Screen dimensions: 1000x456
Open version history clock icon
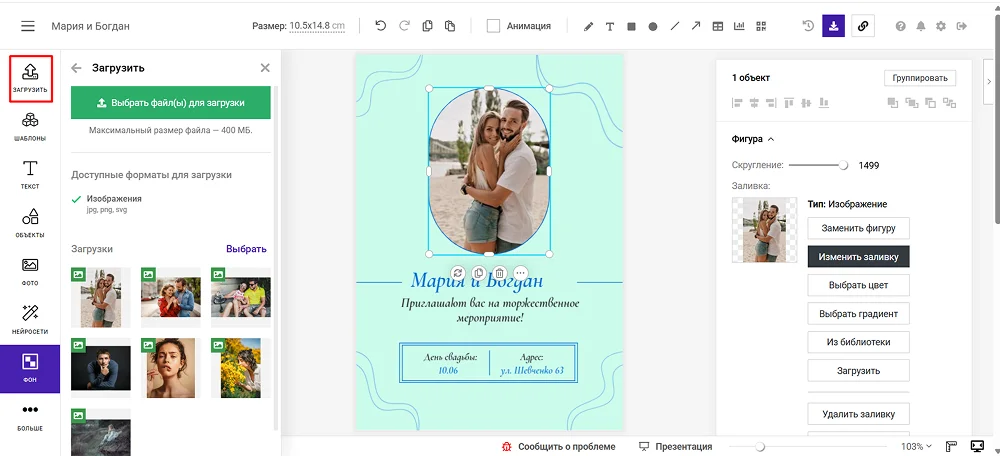[x=808, y=26]
